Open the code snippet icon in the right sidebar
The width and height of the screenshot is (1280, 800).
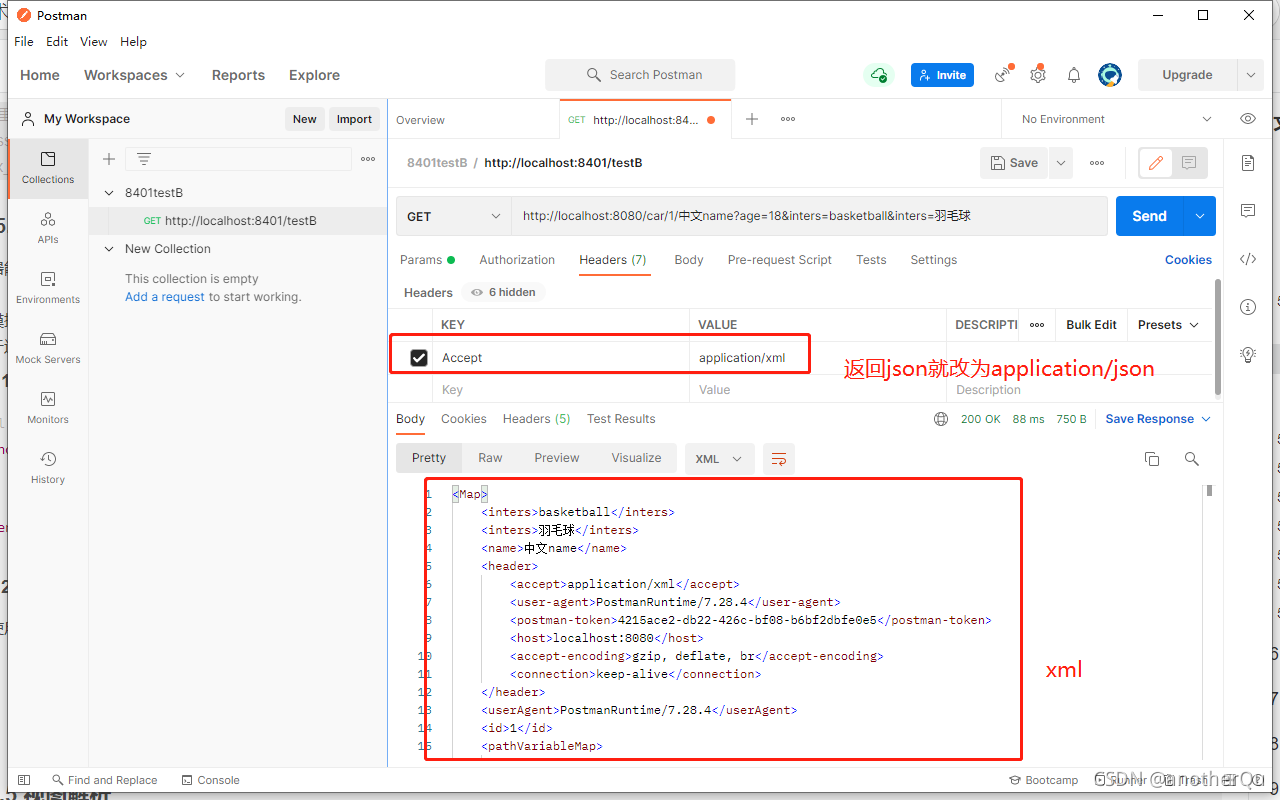pos(1248,259)
